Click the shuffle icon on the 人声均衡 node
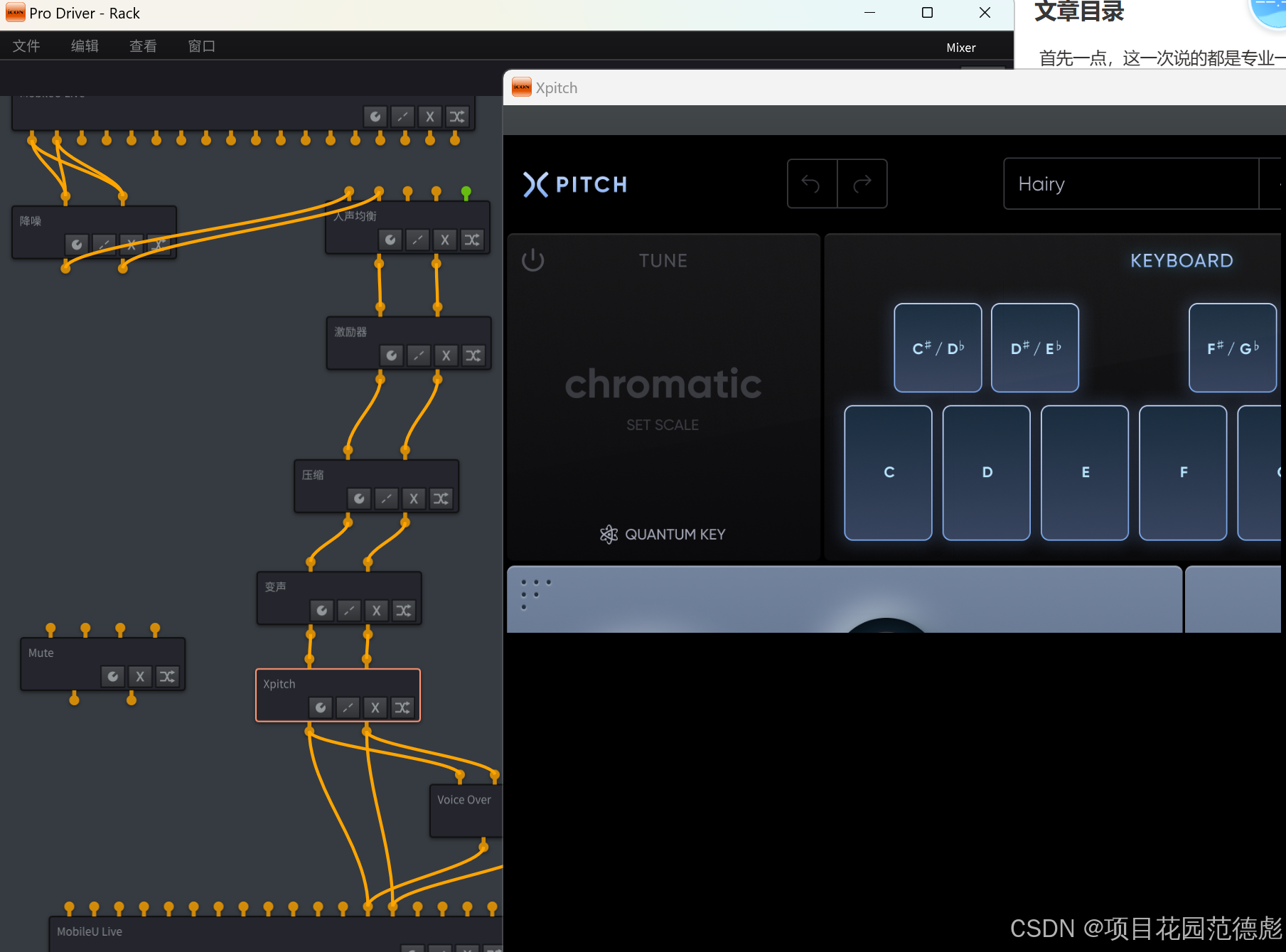This screenshot has height=952, width=1286. [x=472, y=240]
